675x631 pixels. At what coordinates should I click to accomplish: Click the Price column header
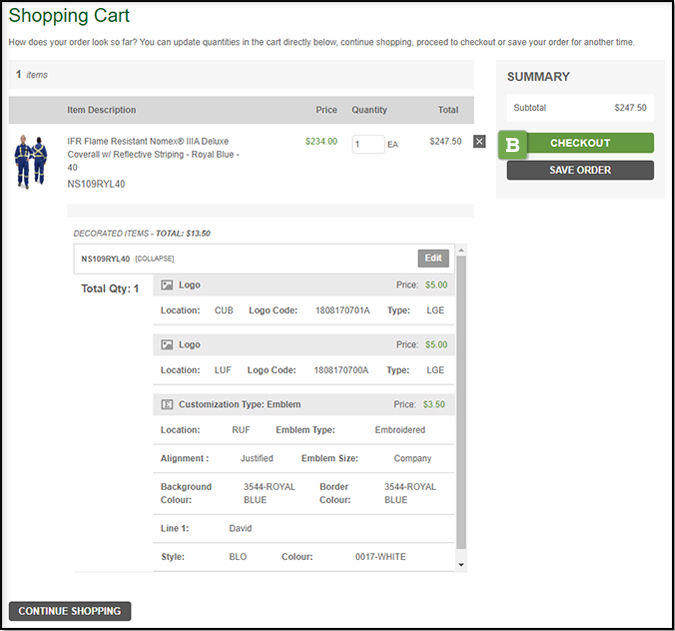326,110
